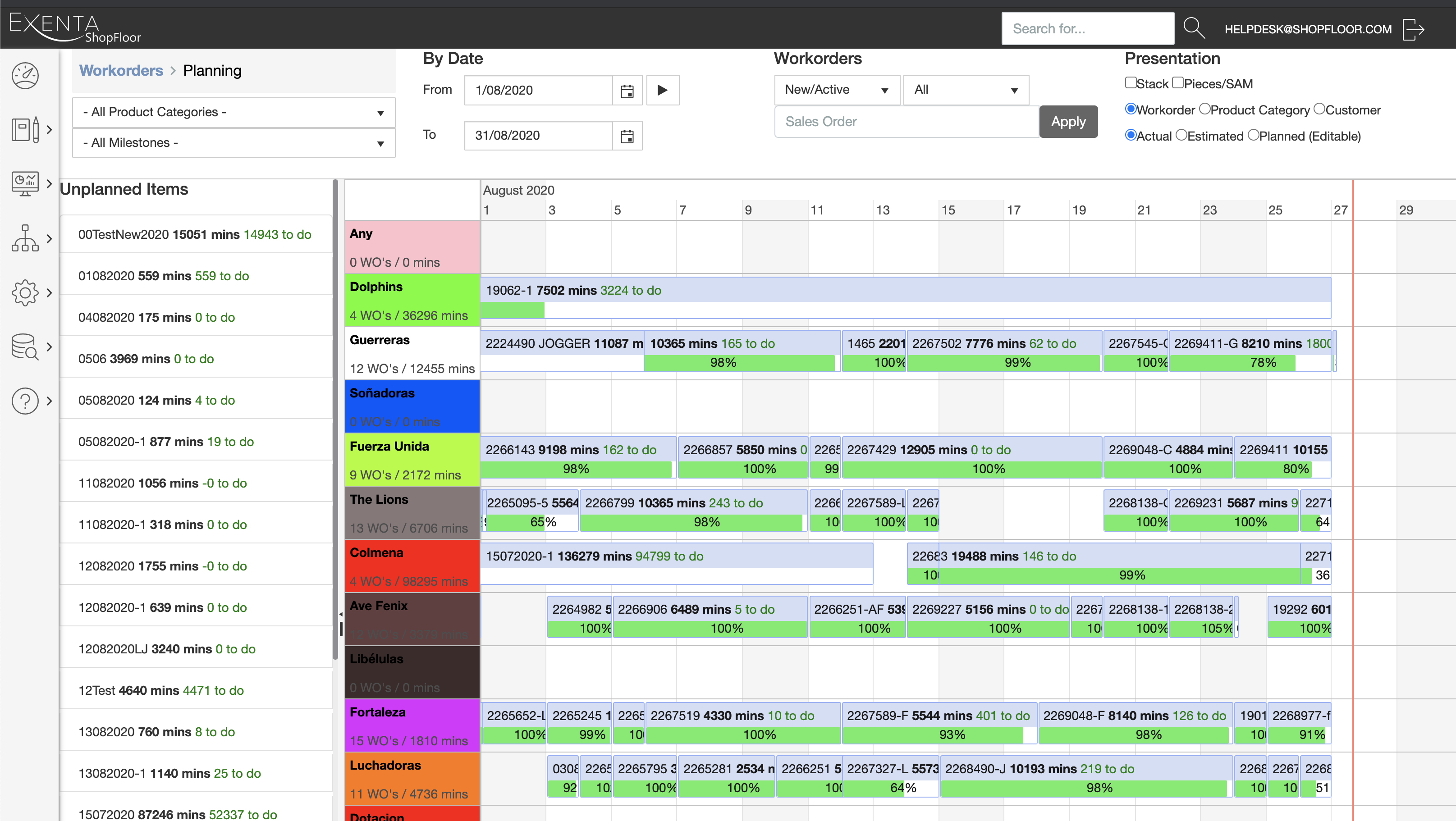This screenshot has height=821, width=1456.
Task: Open the New/Active workorders dropdown
Action: [x=836, y=90]
